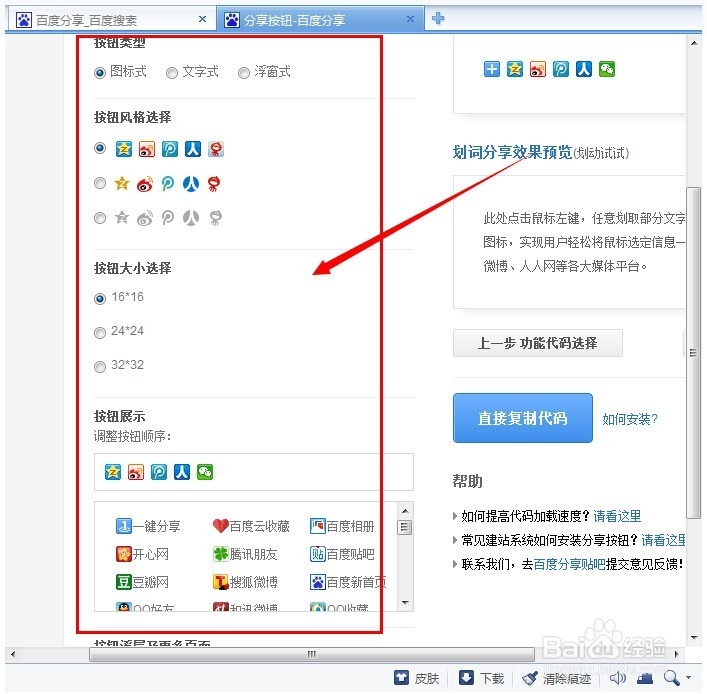Select the gray icon style

click(100, 218)
